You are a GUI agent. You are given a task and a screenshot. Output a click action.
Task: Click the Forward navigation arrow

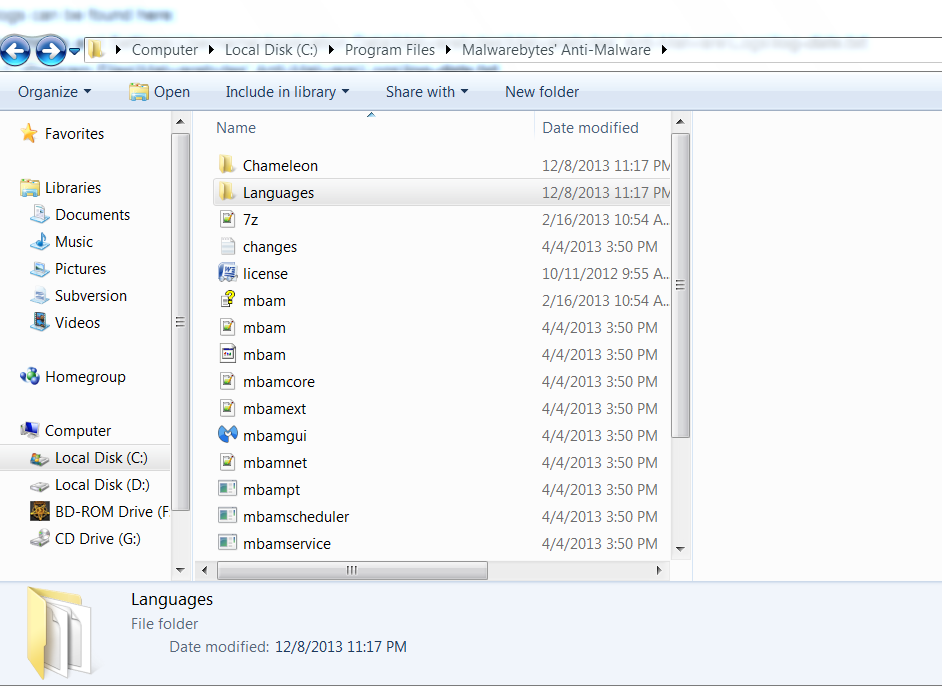50,50
